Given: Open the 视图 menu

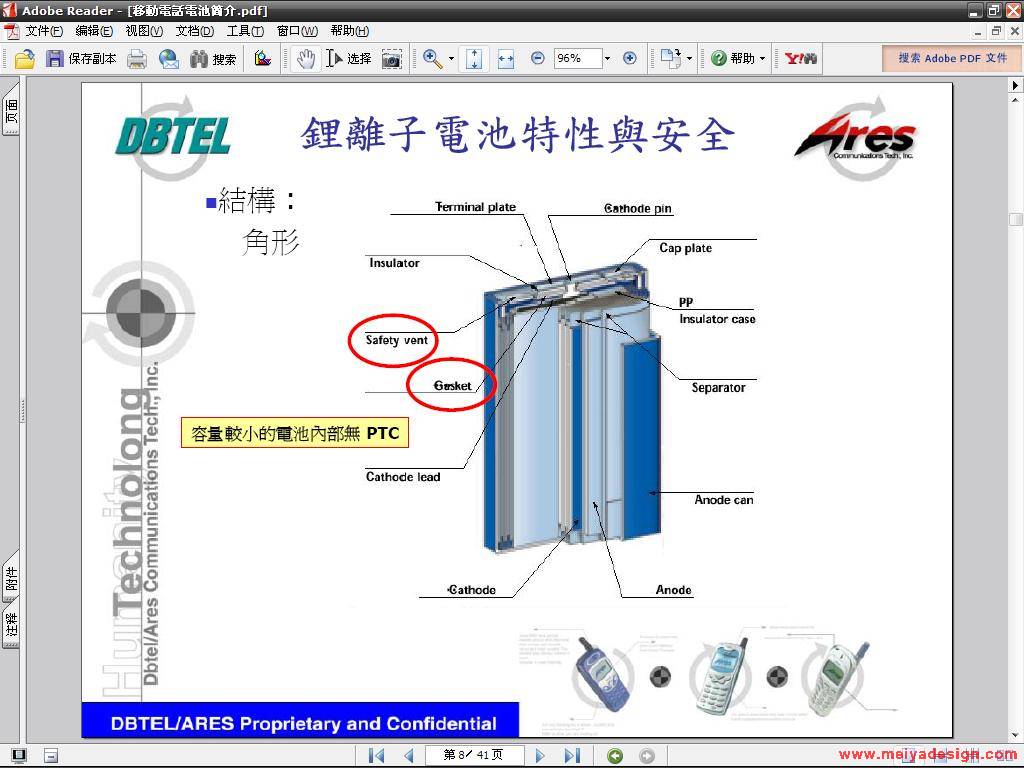Looking at the screenshot, I should (x=144, y=31).
